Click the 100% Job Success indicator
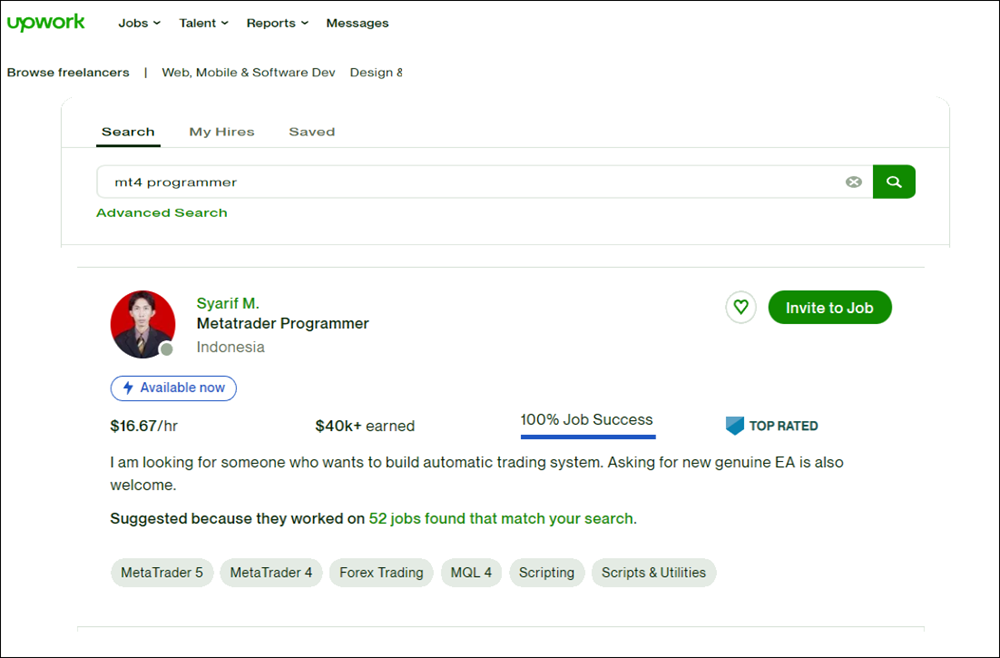The width and height of the screenshot is (1000, 658). point(587,423)
